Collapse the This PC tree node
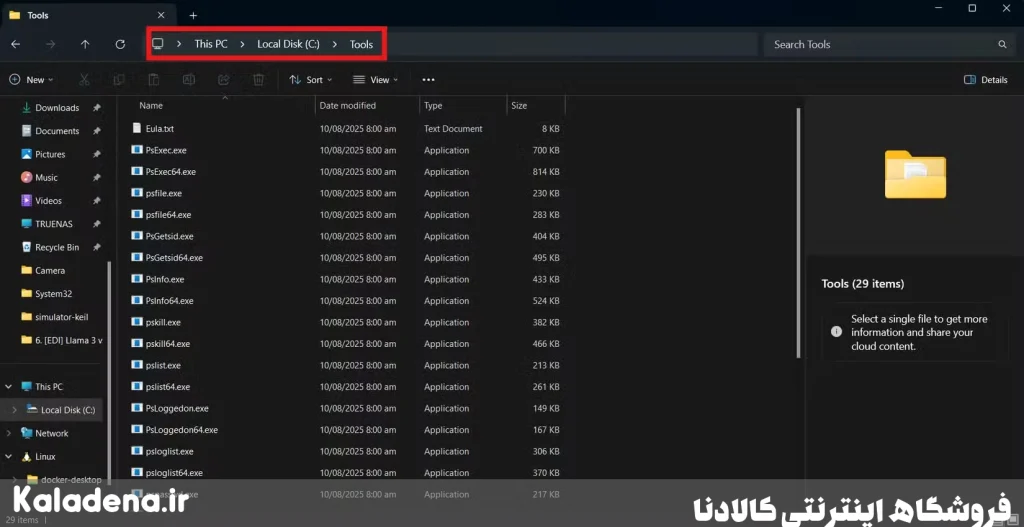The width and height of the screenshot is (1024, 527). [8, 387]
